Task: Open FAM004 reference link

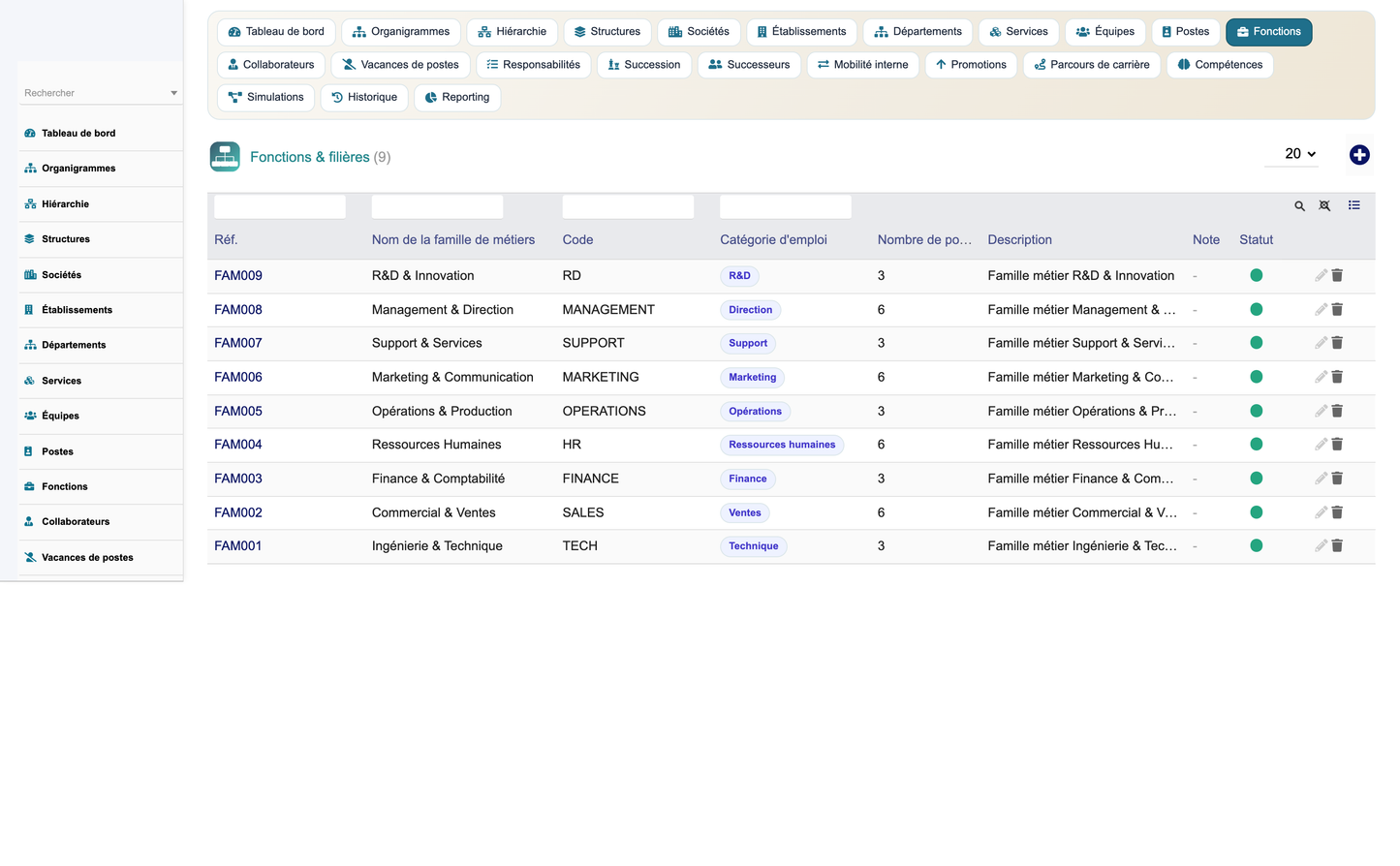Action: [x=238, y=445]
